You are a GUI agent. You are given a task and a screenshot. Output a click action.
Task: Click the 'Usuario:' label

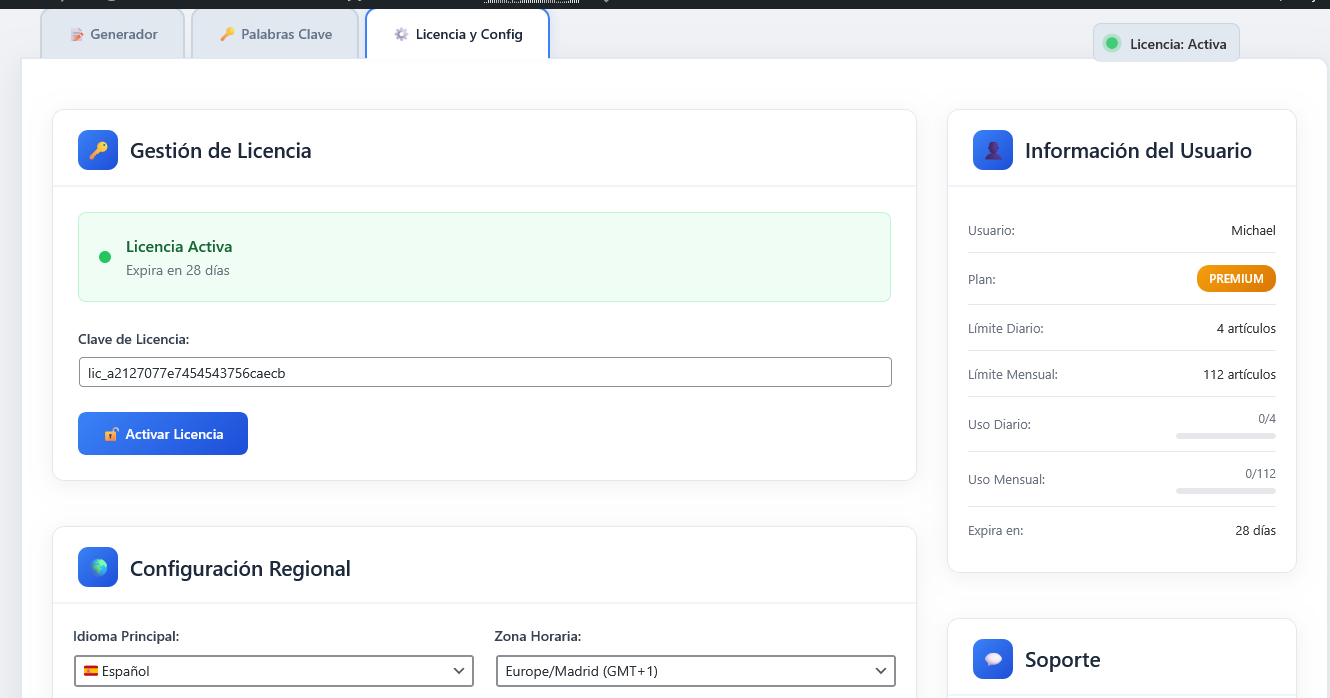coord(992,230)
